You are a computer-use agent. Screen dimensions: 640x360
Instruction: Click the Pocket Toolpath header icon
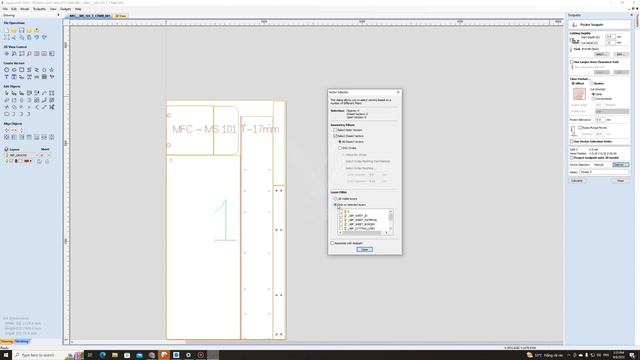[575, 24]
